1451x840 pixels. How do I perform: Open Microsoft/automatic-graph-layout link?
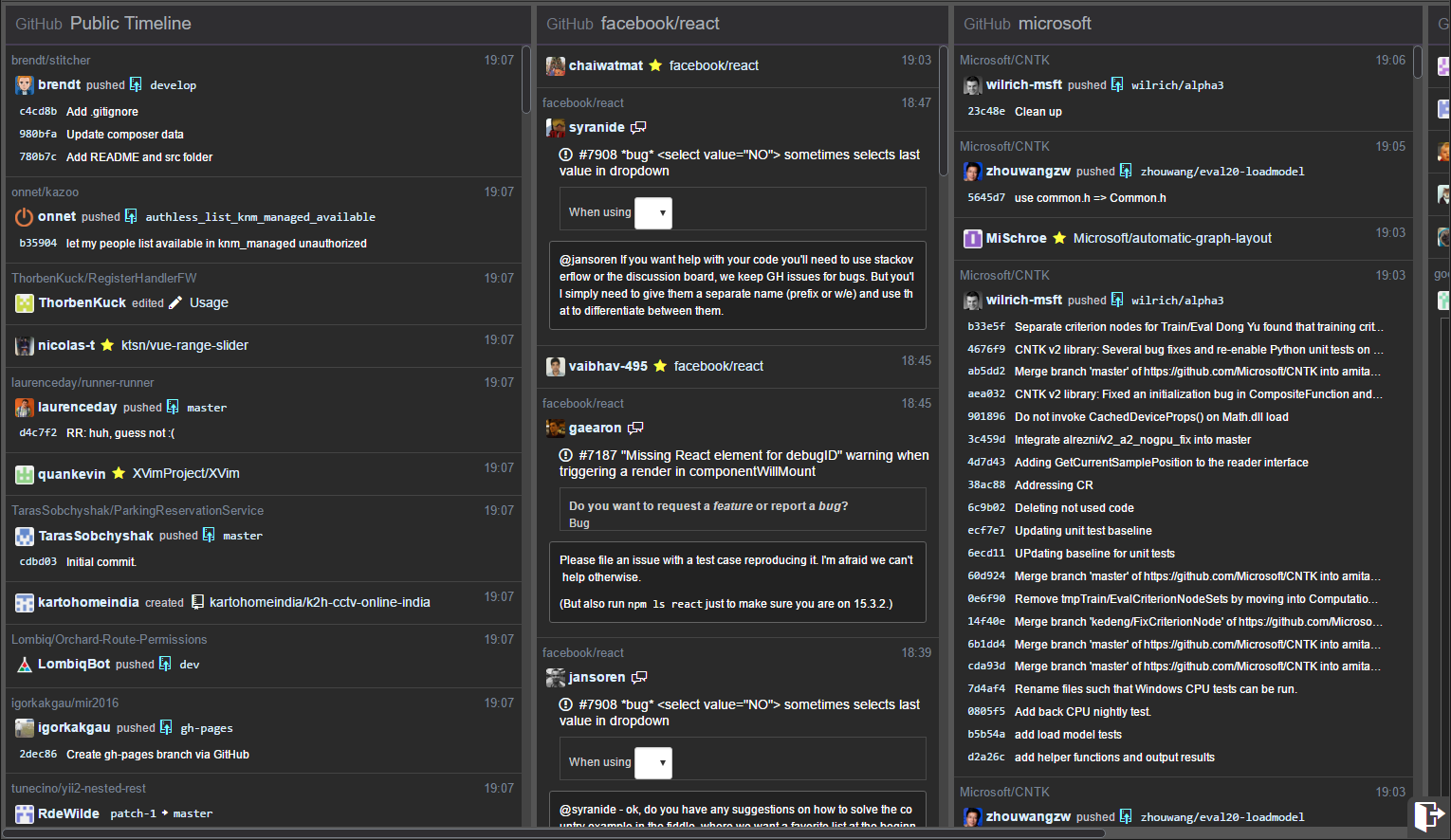pyautogui.click(x=1172, y=238)
